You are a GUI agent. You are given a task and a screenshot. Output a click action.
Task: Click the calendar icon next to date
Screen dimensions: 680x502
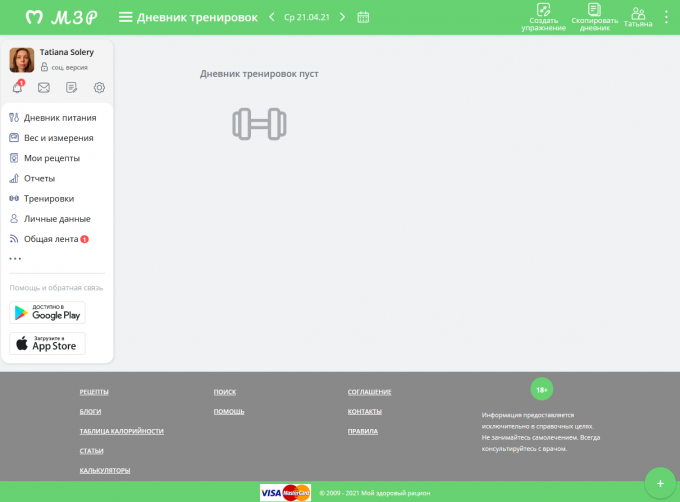(x=363, y=17)
